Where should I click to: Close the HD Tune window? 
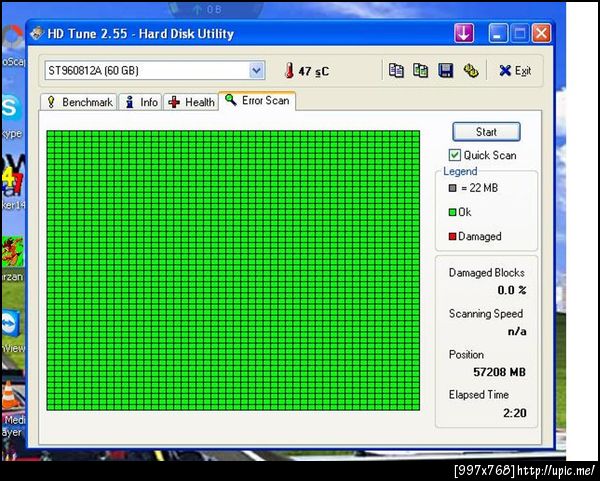point(541,33)
